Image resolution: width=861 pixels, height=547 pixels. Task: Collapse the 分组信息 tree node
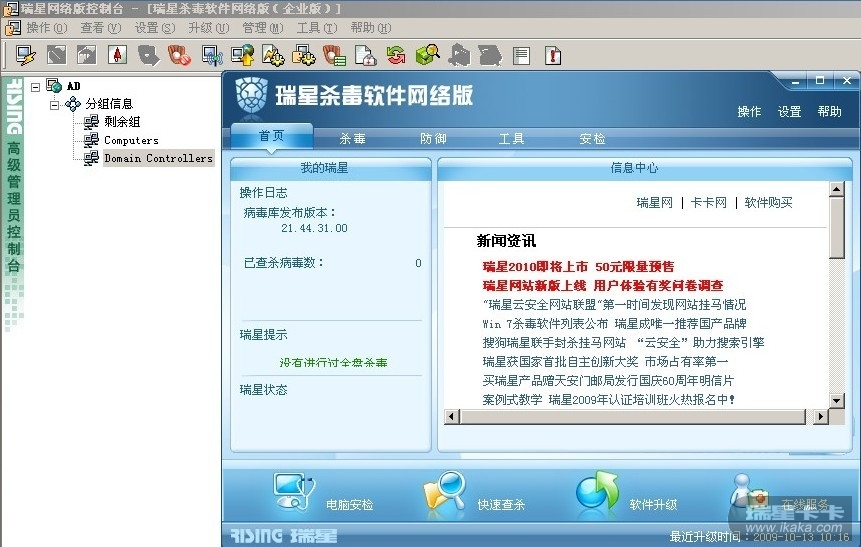point(54,104)
